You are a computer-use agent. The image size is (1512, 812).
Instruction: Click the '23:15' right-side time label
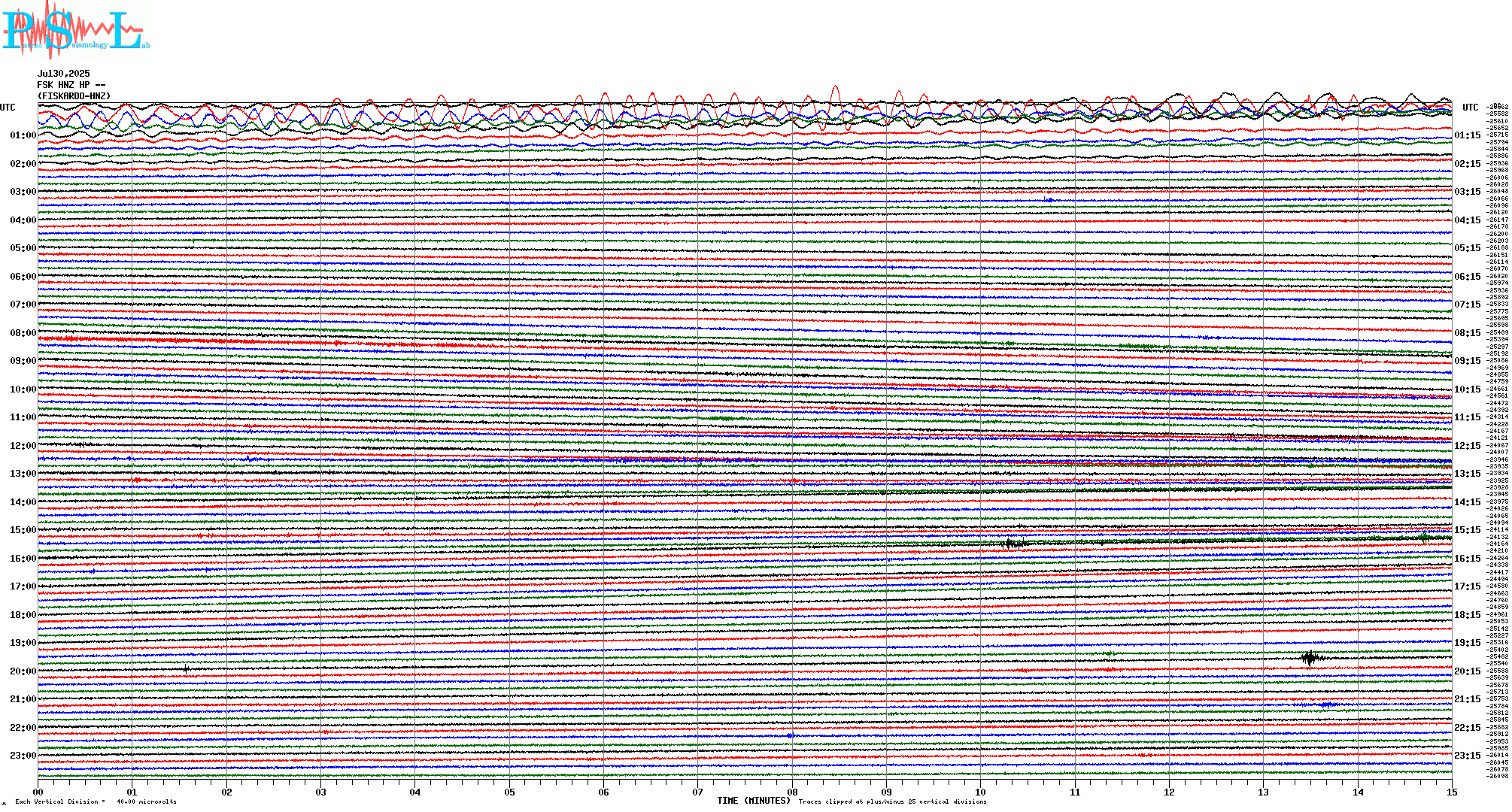click(x=1468, y=756)
